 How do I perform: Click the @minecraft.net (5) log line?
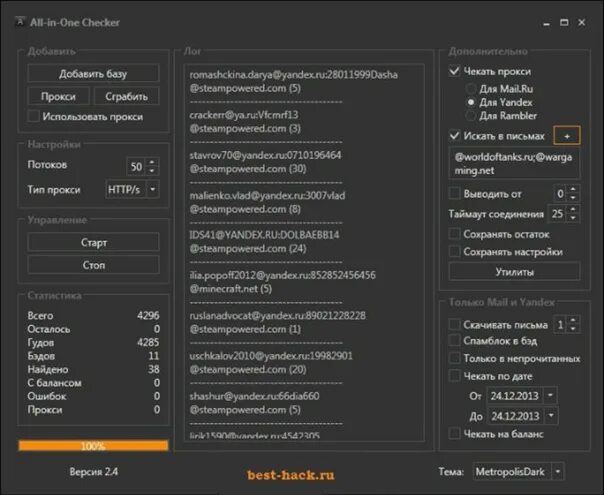click(x=231, y=289)
